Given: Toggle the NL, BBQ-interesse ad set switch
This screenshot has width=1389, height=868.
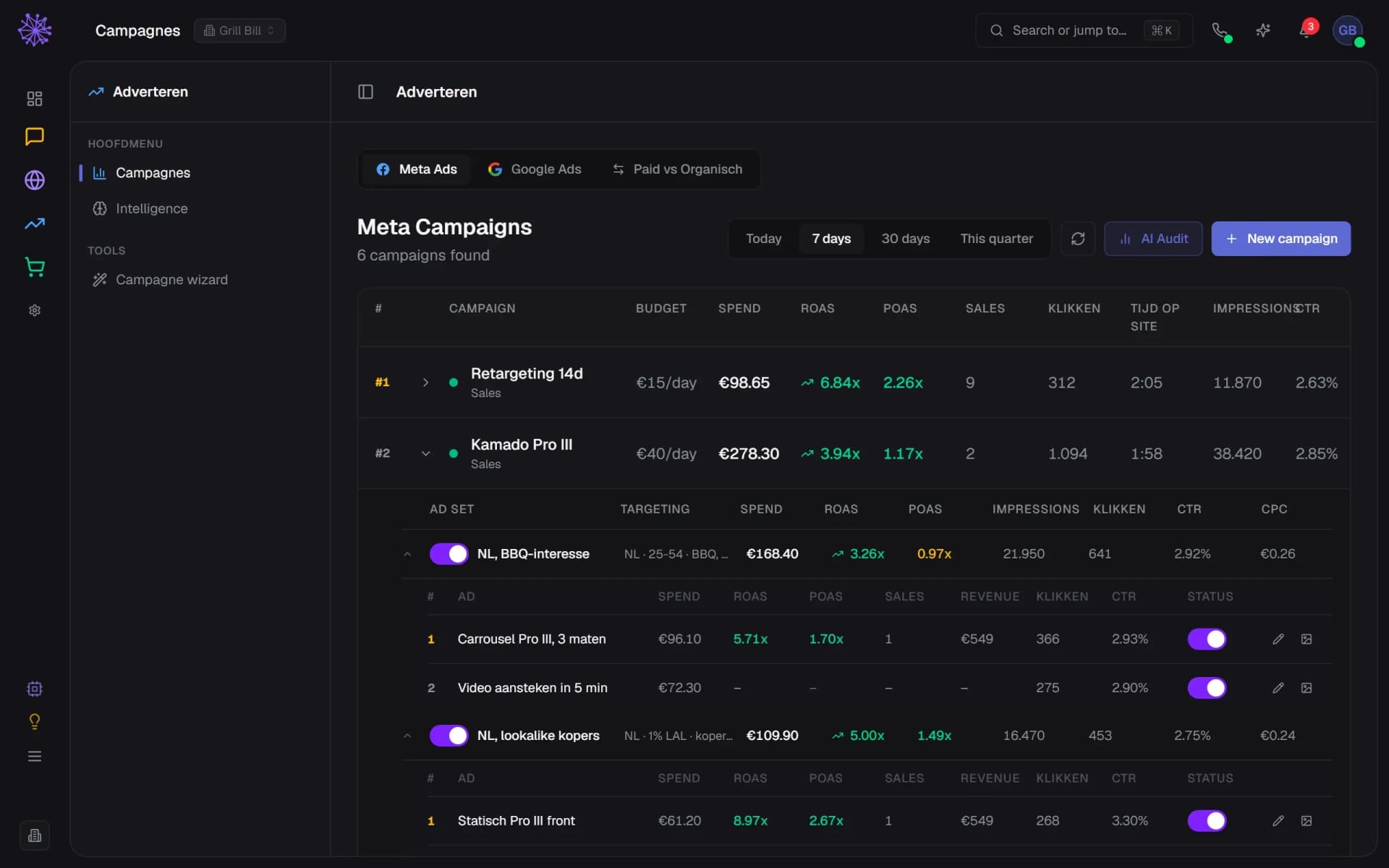Looking at the screenshot, I should [x=449, y=554].
